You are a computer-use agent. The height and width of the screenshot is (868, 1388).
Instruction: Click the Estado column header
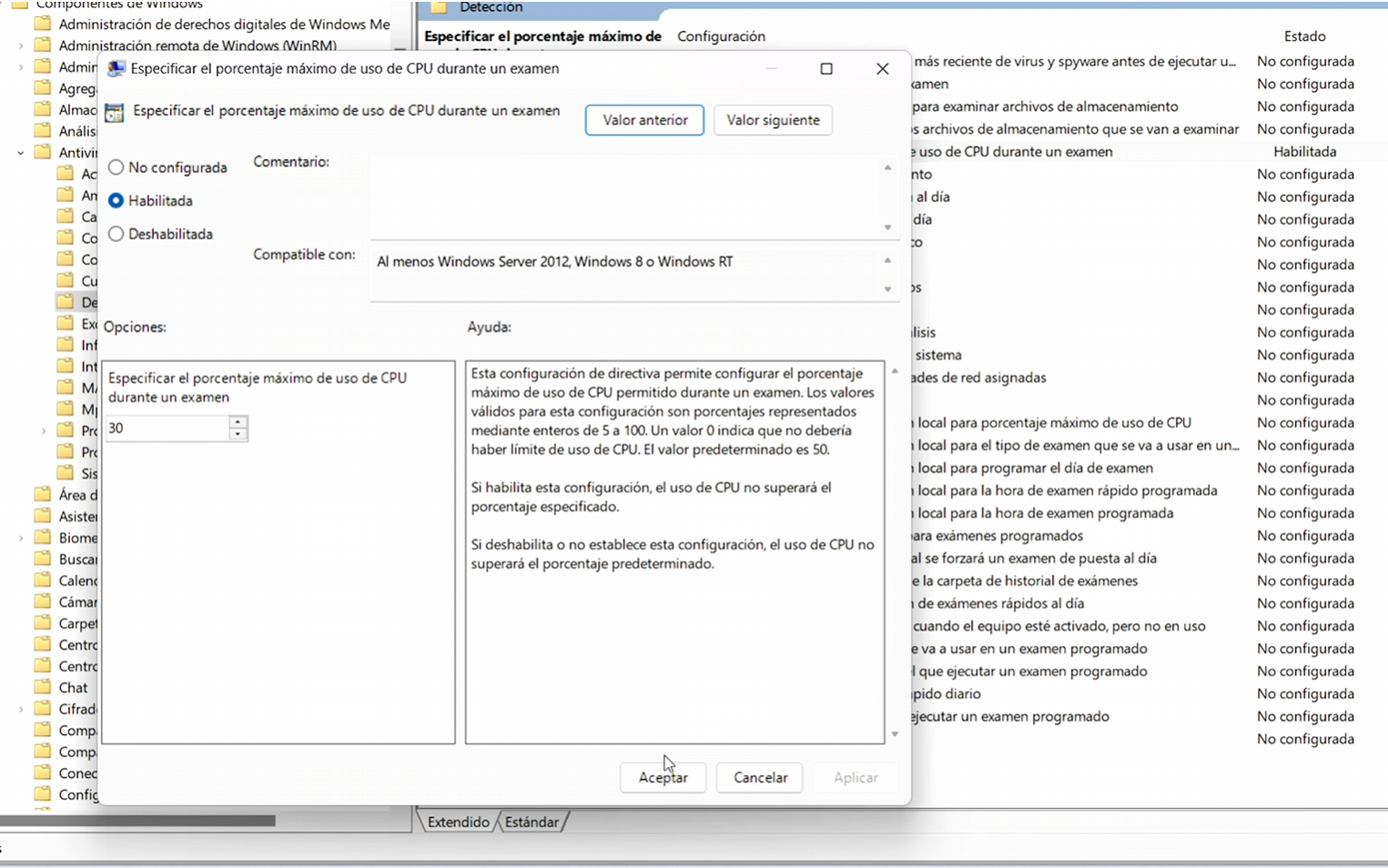1304,36
